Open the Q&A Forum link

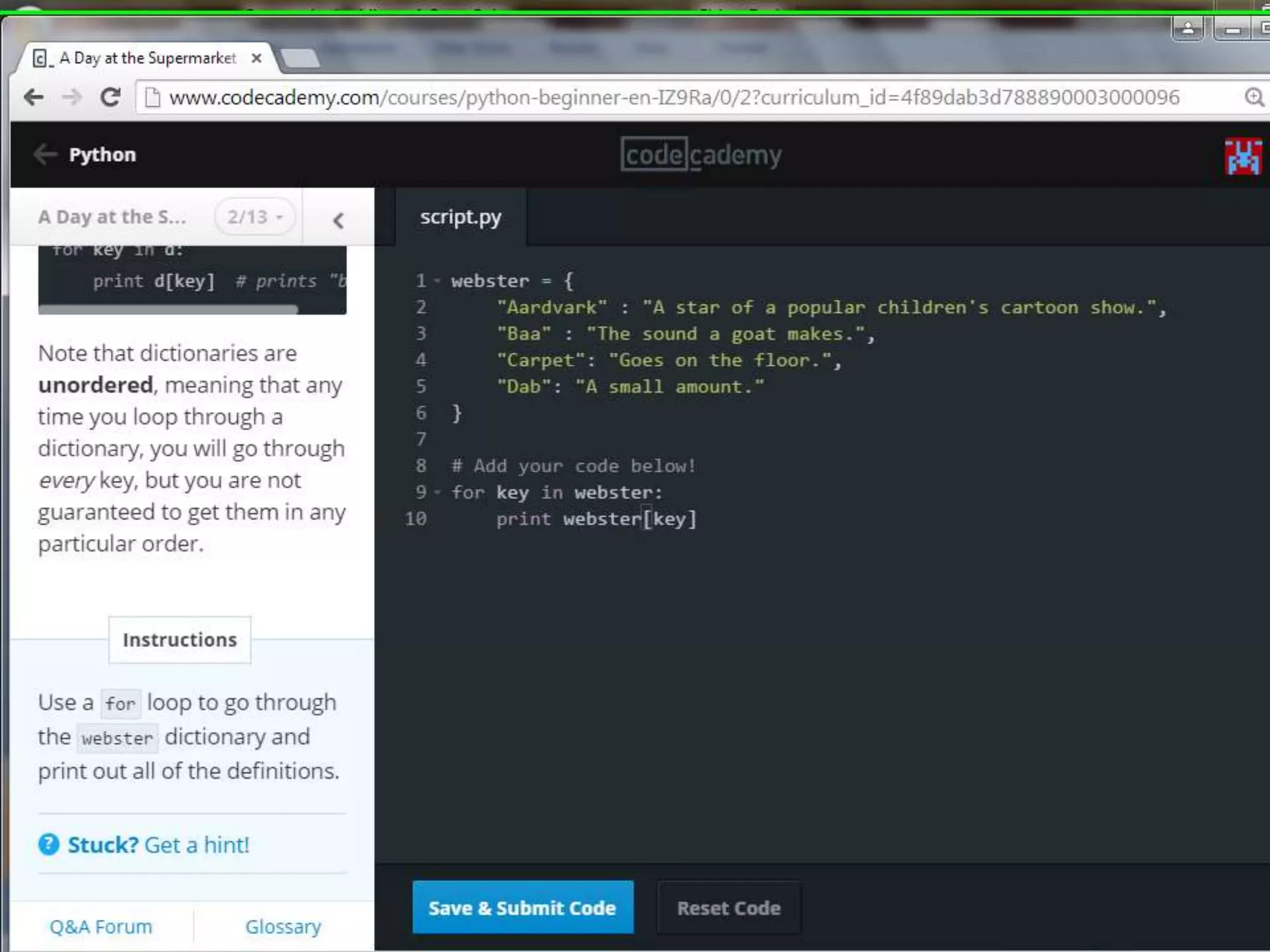(x=100, y=926)
